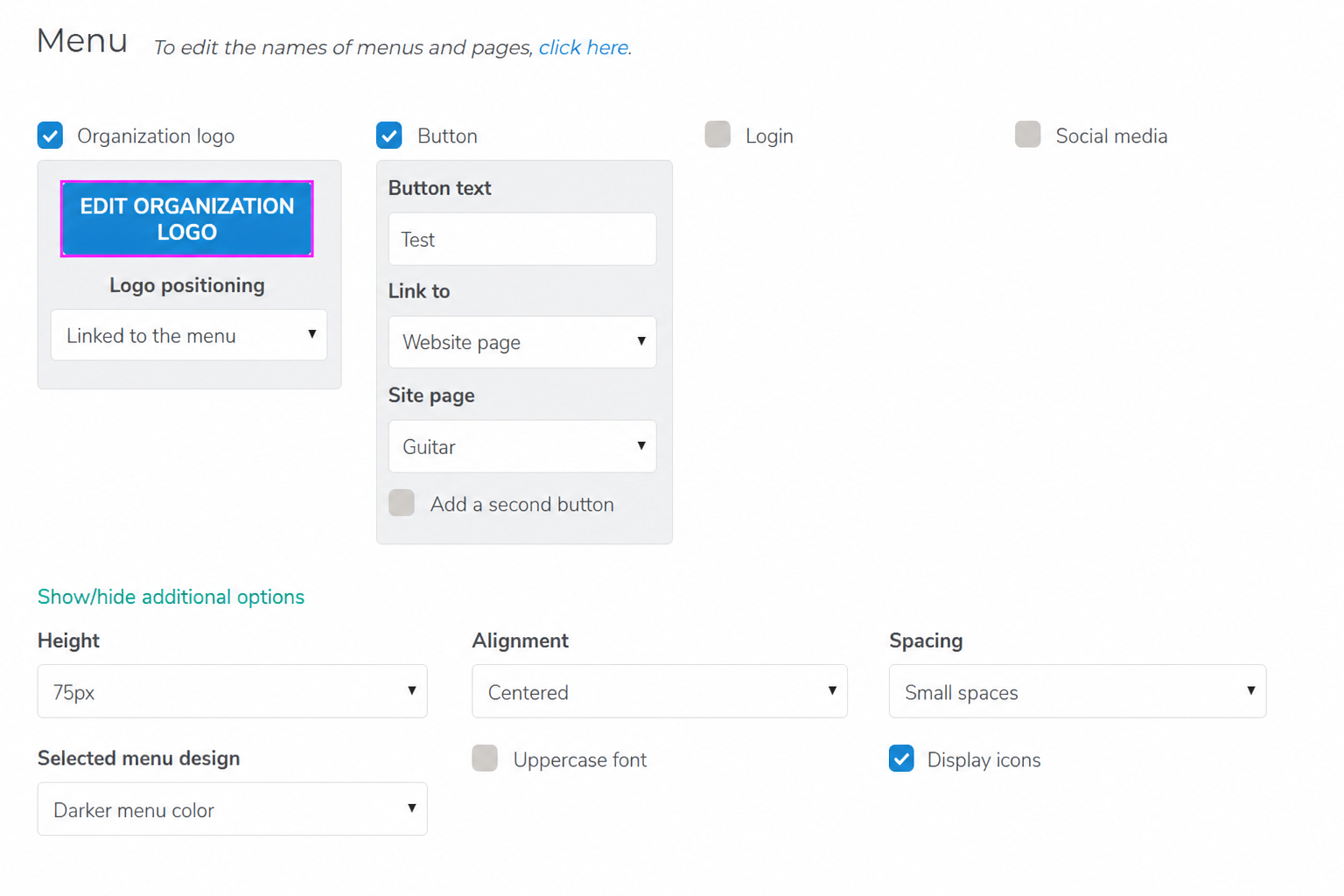Click the Height label
Screen dimensions: 1344x896
tap(68, 640)
